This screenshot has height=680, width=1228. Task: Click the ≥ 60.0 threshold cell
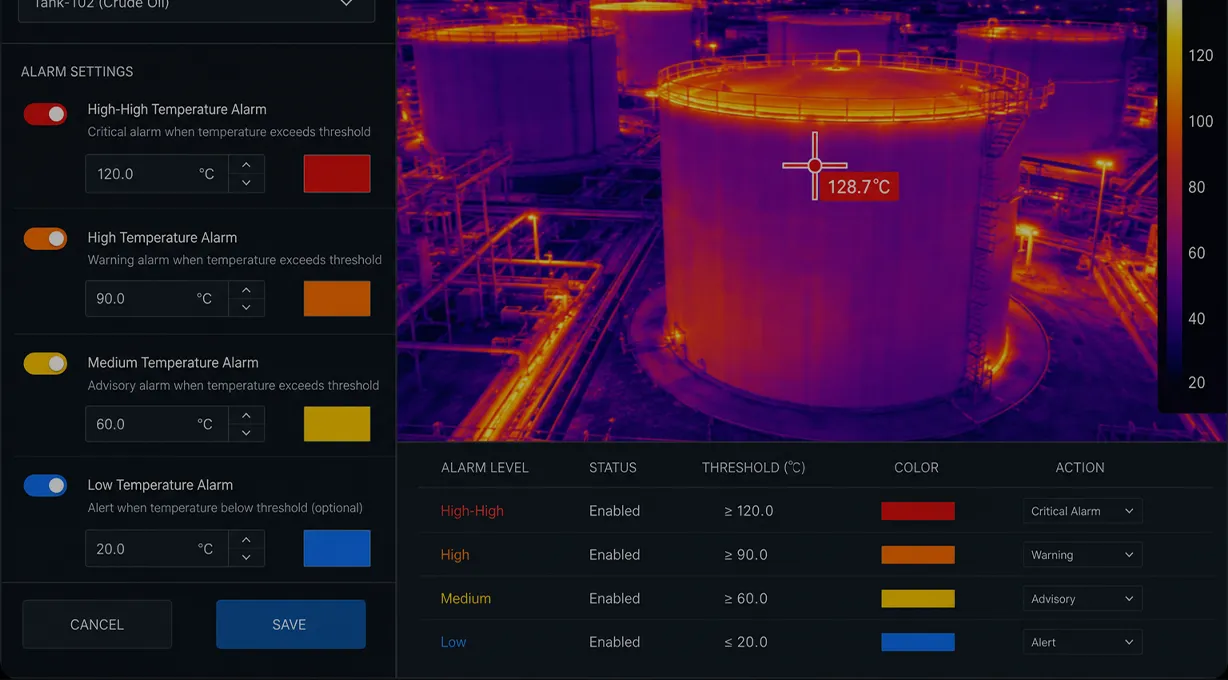[746, 599]
